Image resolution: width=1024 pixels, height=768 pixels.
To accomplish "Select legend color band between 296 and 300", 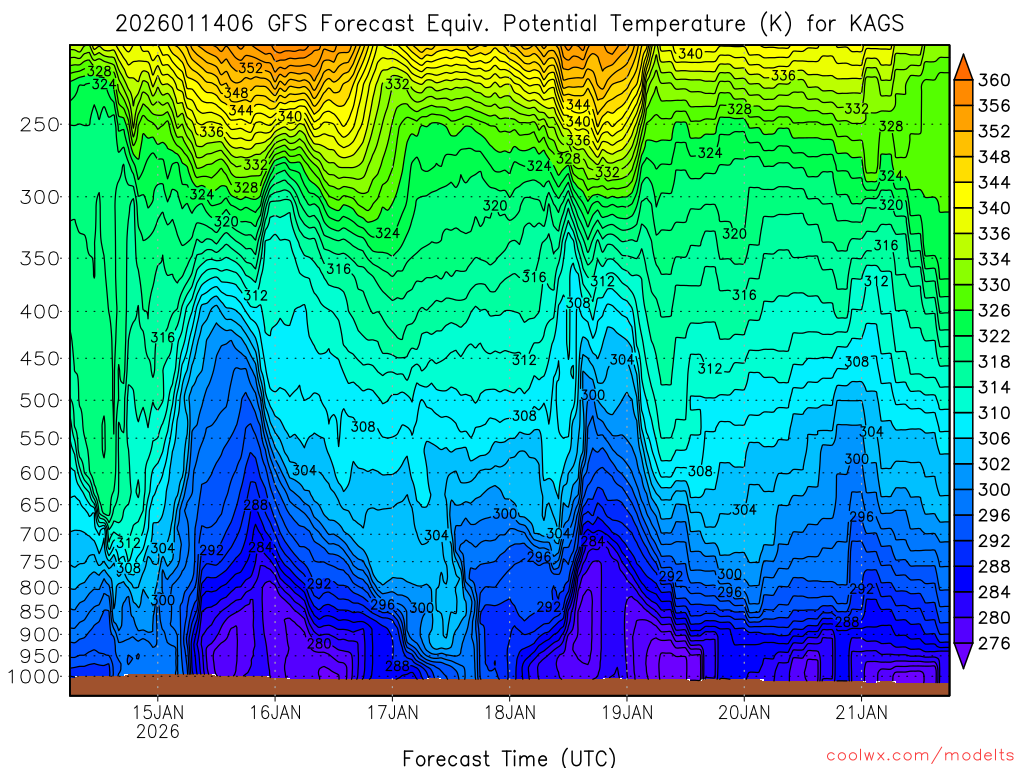I will (x=963, y=502).
